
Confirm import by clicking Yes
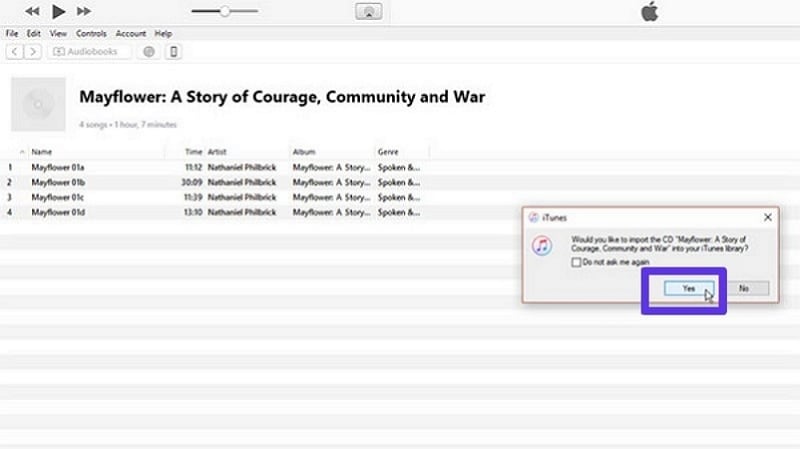(689, 288)
